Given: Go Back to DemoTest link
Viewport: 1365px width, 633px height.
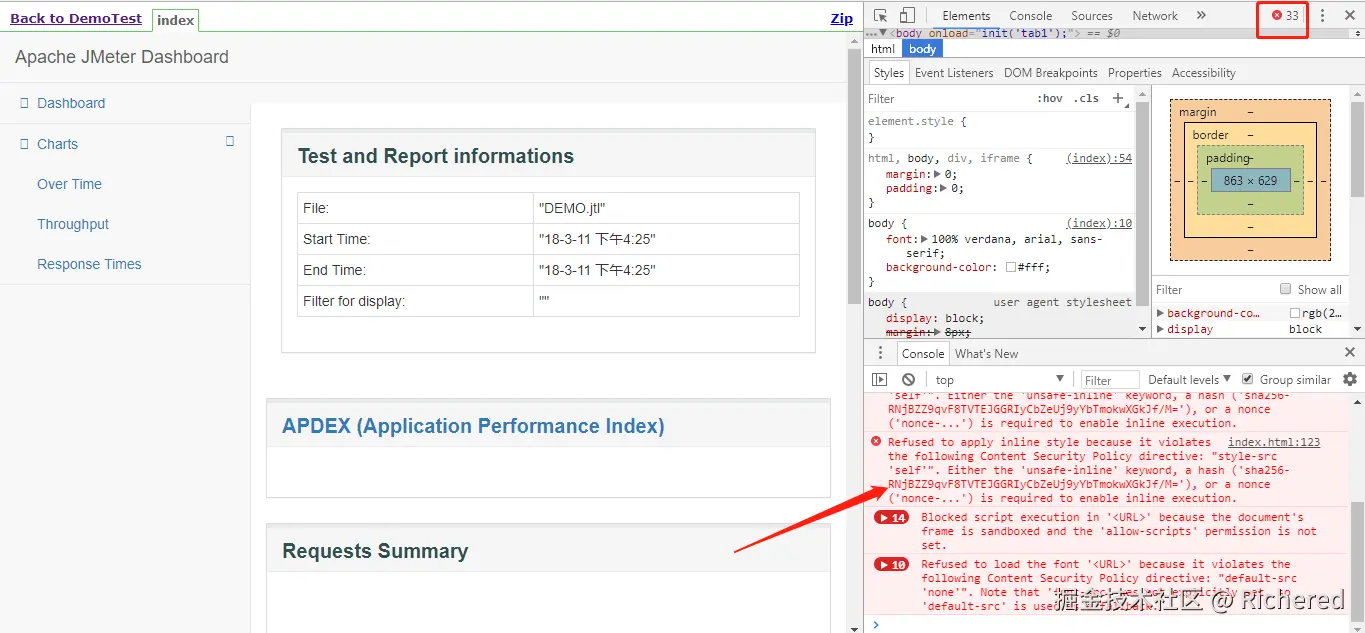Looking at the screenshot, I should point(77,18).
